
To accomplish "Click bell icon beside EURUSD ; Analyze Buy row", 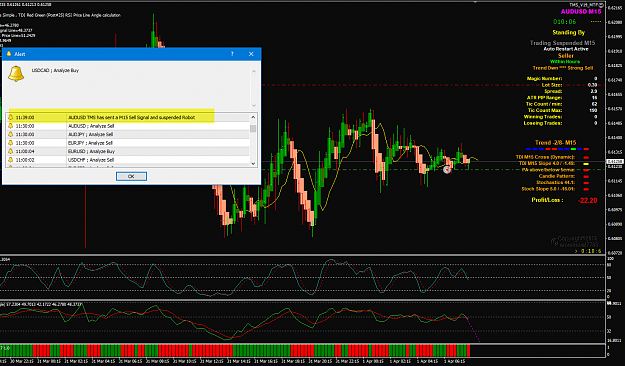I will point(11,151).
